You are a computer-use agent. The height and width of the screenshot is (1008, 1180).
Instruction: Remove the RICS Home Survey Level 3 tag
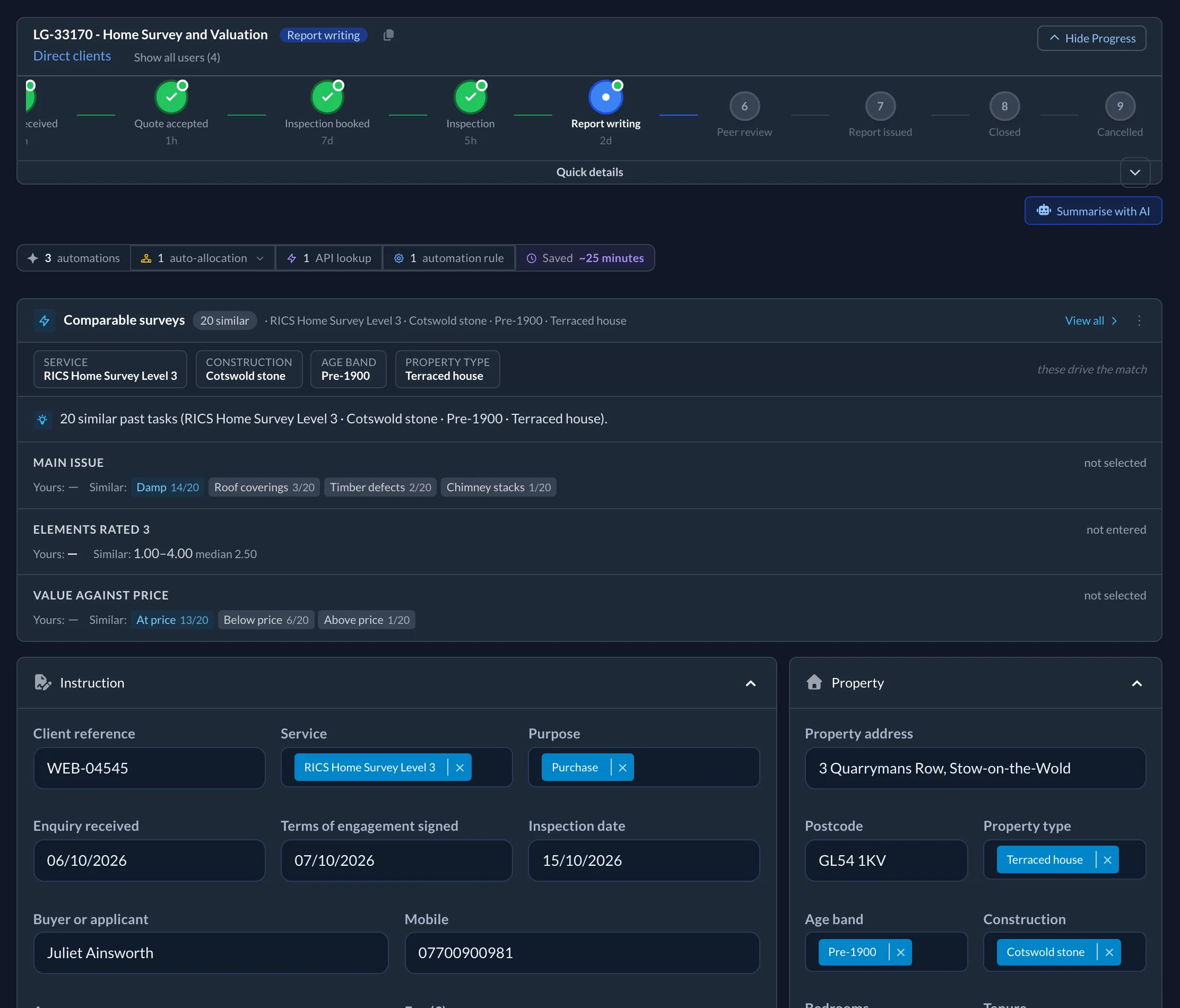[x=459, y=768]
